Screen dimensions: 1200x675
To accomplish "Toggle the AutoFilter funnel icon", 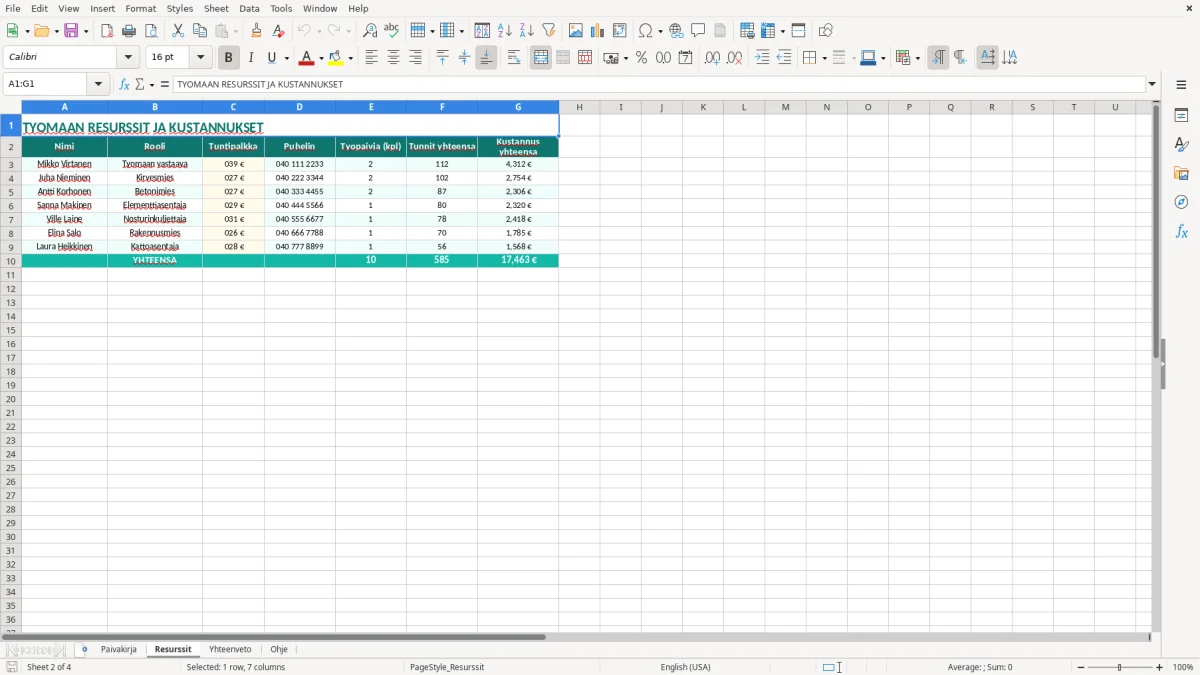I will pyautogui.click(x=549, y=31).
